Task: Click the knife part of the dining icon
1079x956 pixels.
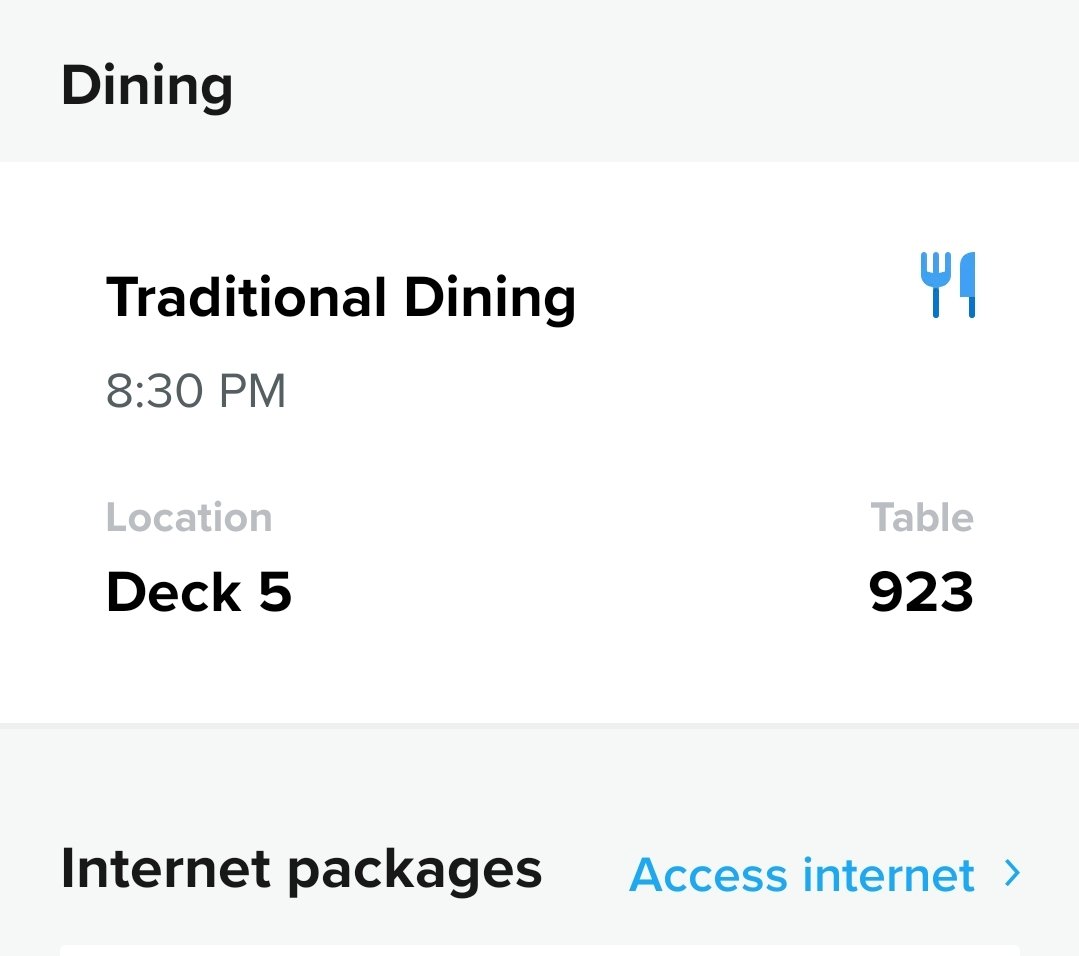Action: (968, 285)
